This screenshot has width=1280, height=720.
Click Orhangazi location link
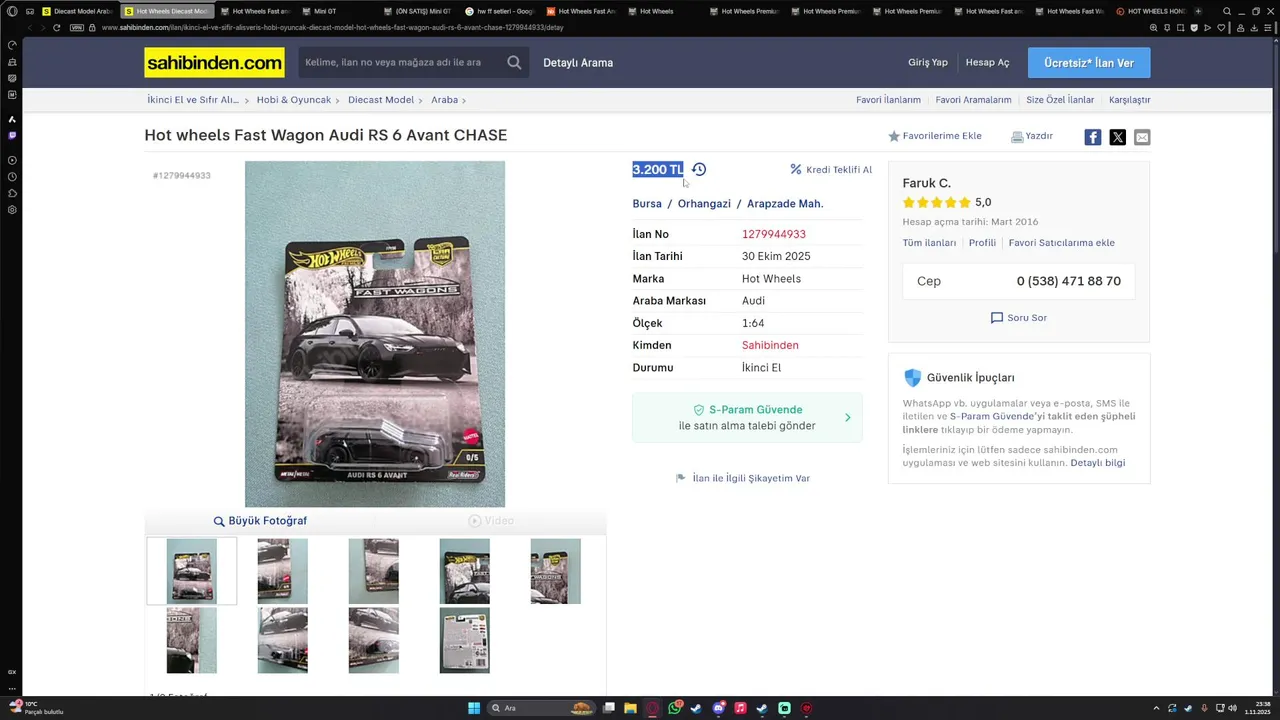click(x=704, y=203)
